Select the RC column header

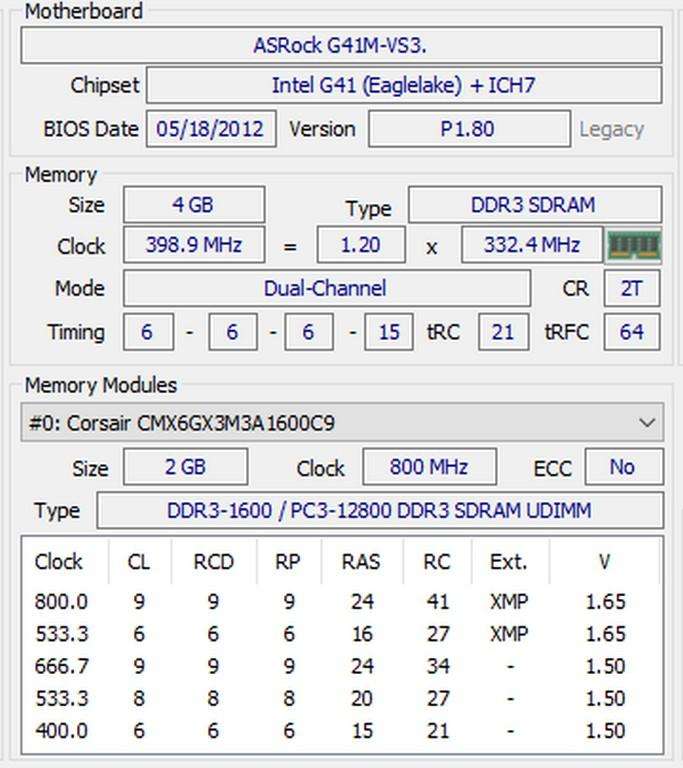[437, 562]
